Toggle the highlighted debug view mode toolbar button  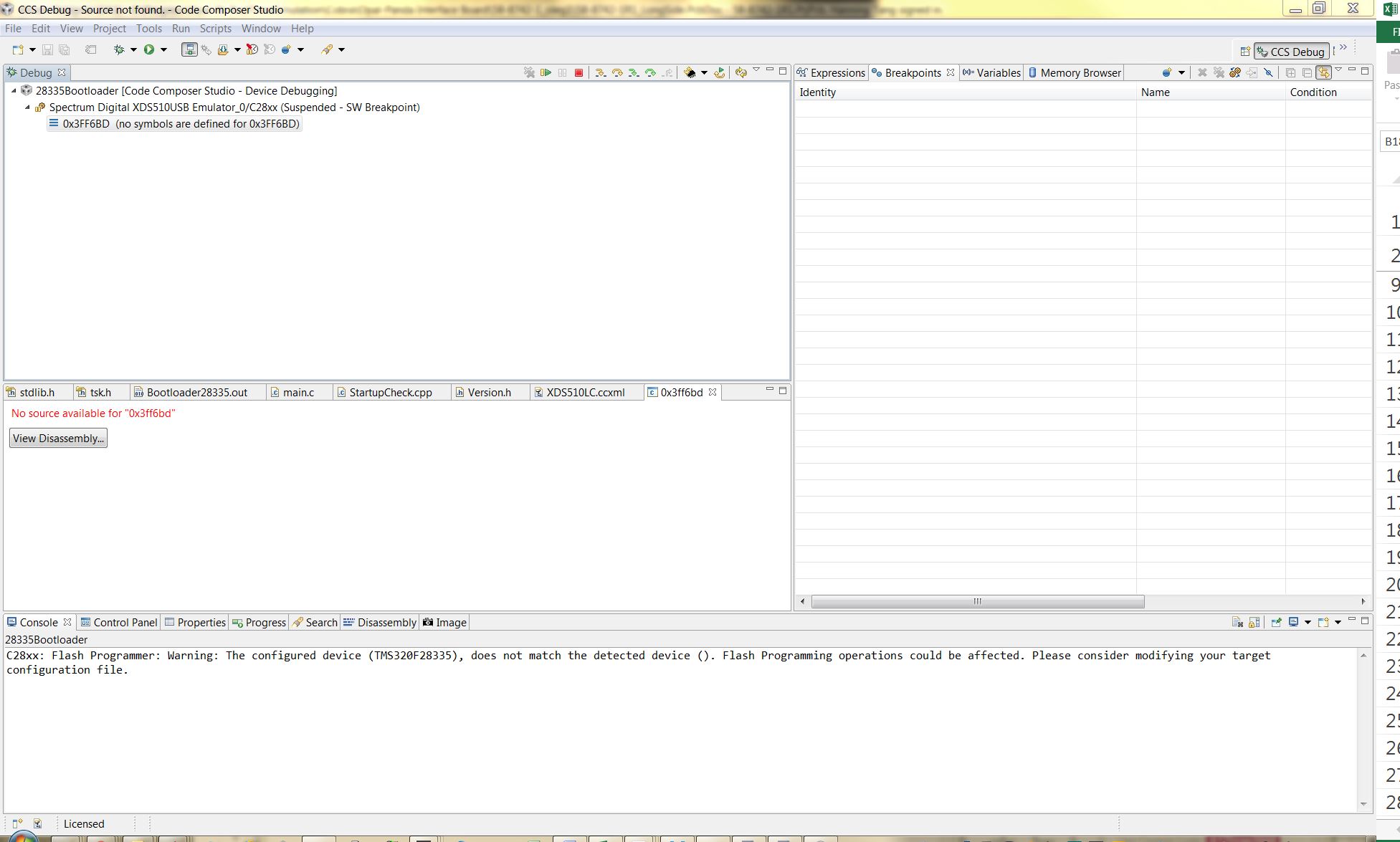pyautogui.click(x=189, y=49)
